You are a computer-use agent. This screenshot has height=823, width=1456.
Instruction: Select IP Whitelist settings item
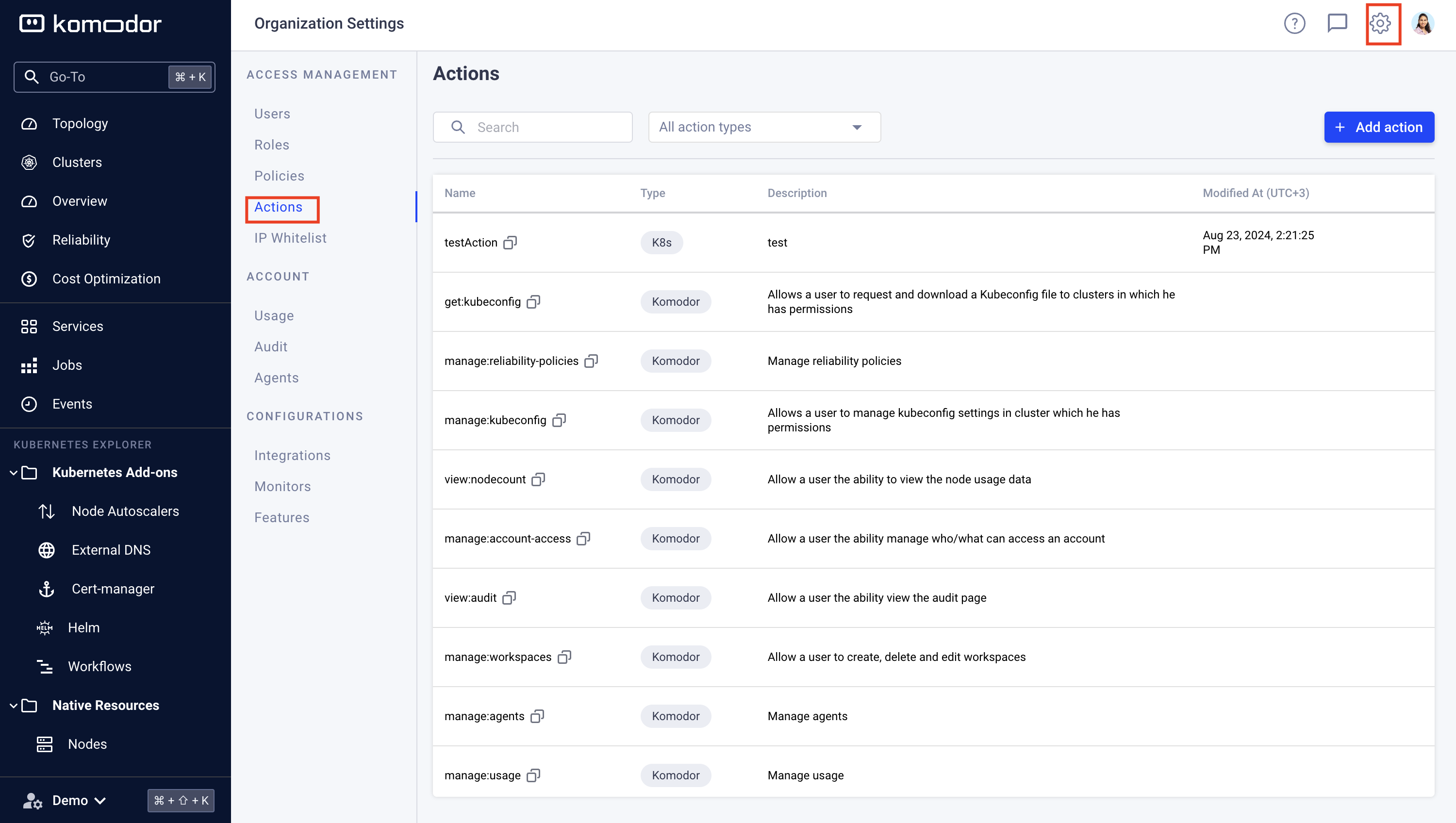290,239
